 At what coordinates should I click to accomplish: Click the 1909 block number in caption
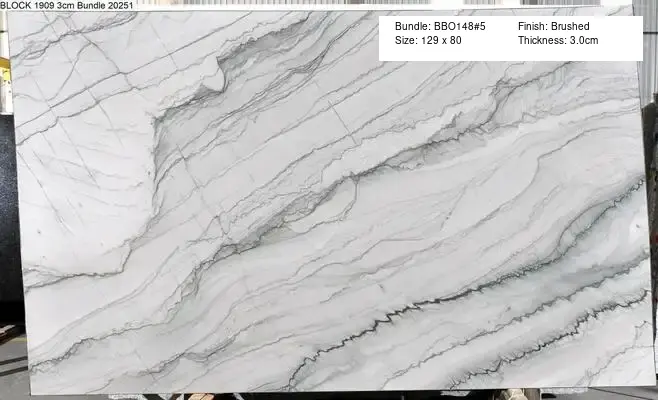coord(46,6)
